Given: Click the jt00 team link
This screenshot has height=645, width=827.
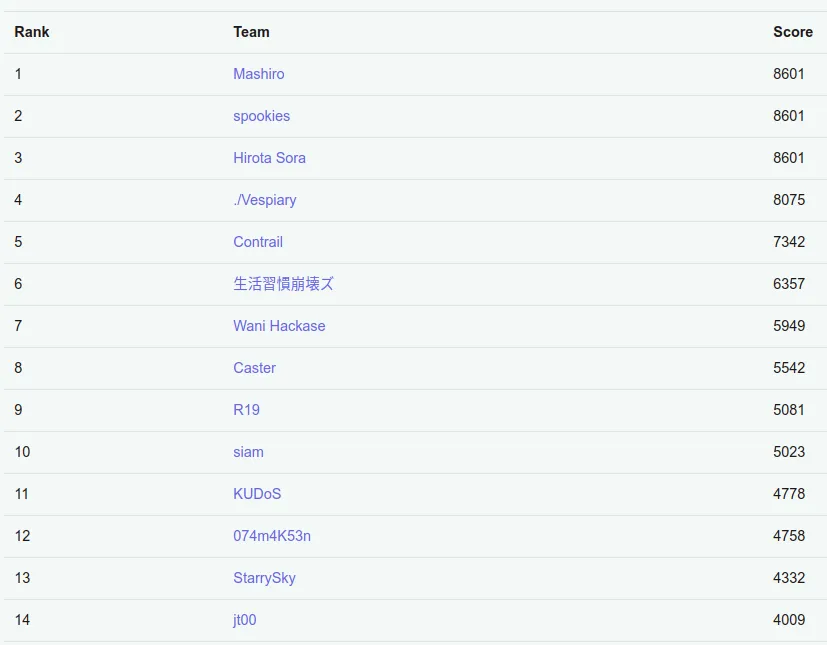Looking at the screenshot, I should (244, 620).
